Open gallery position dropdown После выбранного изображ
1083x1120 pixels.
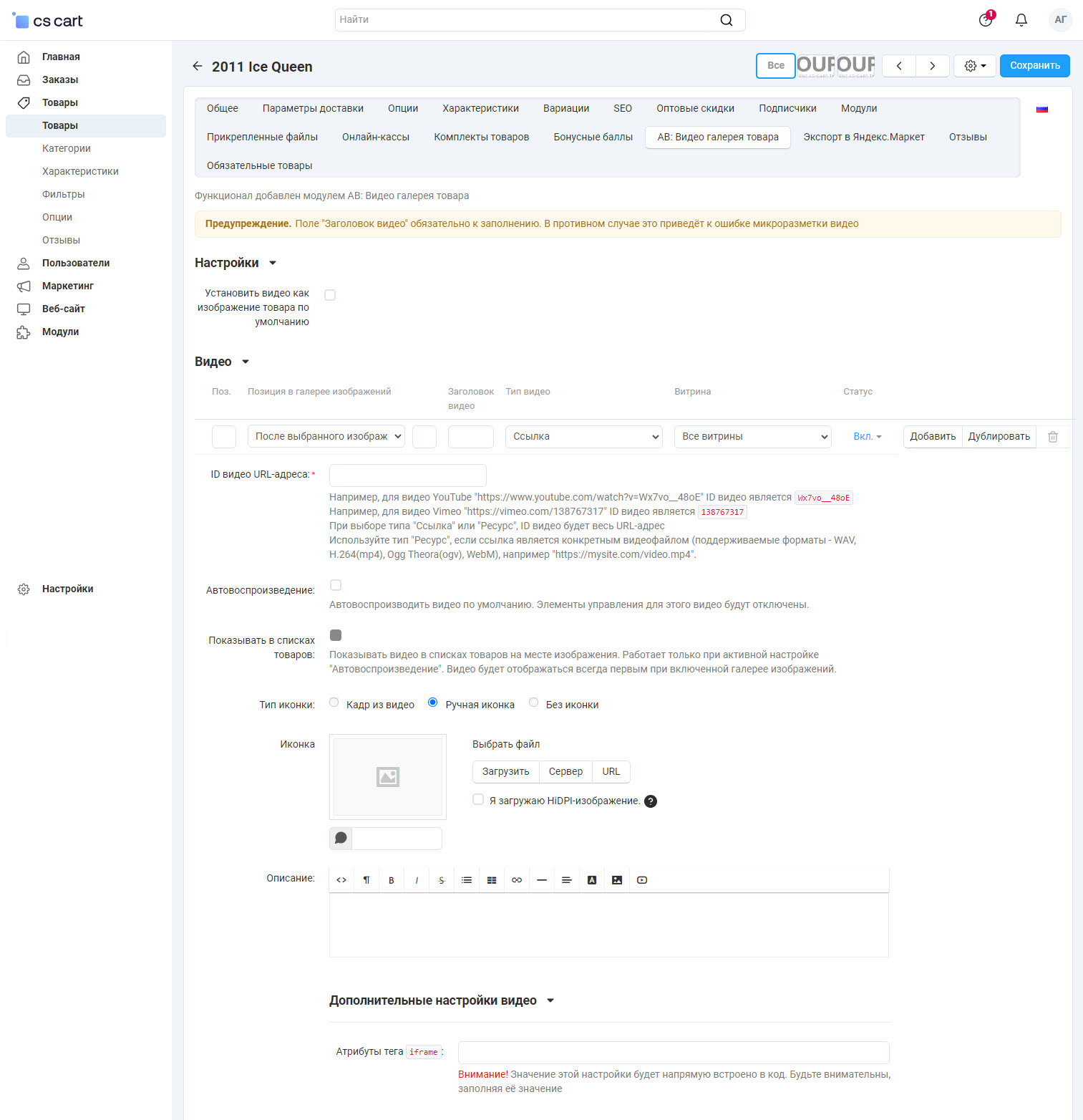click(326, 437)
